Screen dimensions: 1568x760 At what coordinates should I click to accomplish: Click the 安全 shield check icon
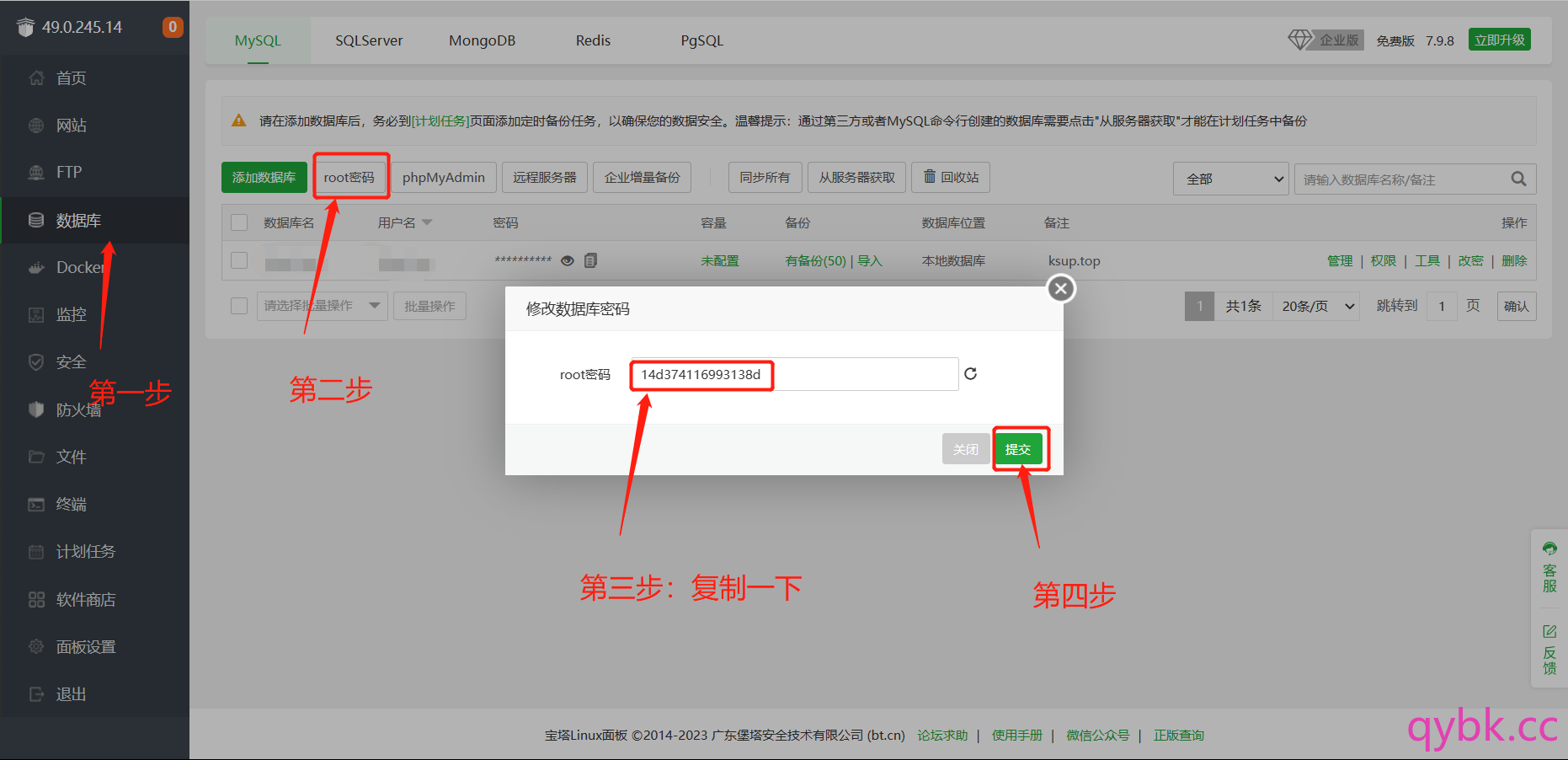36,362
